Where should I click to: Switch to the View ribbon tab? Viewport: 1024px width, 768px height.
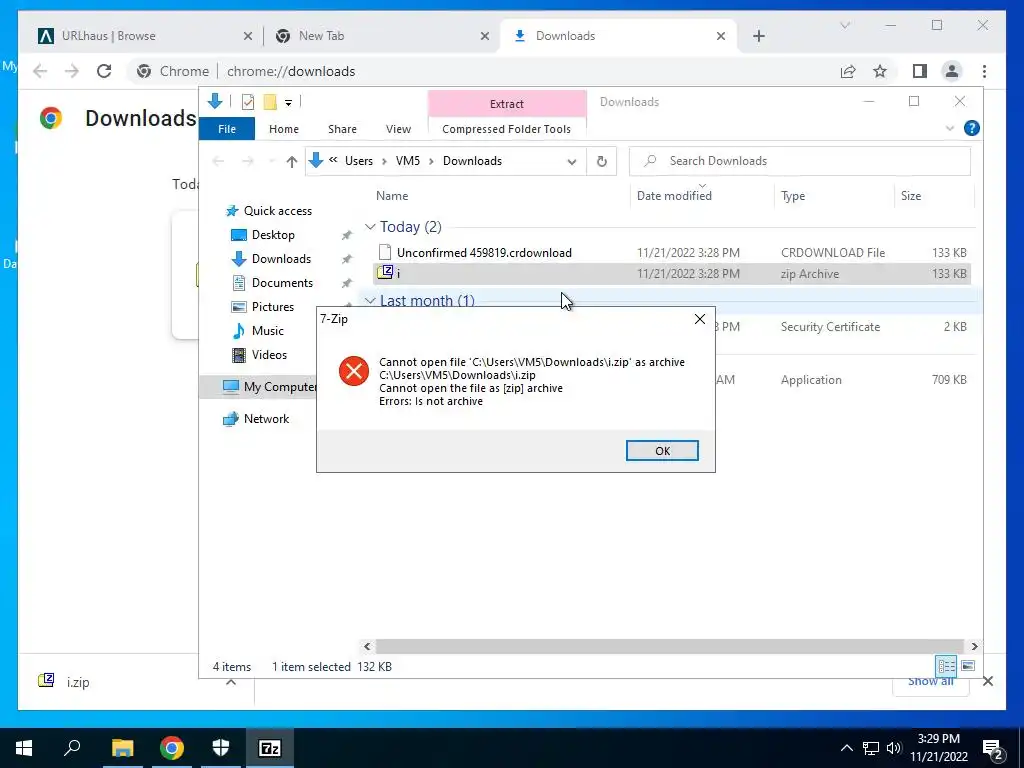pyautogui.click(x=398, y=129)
